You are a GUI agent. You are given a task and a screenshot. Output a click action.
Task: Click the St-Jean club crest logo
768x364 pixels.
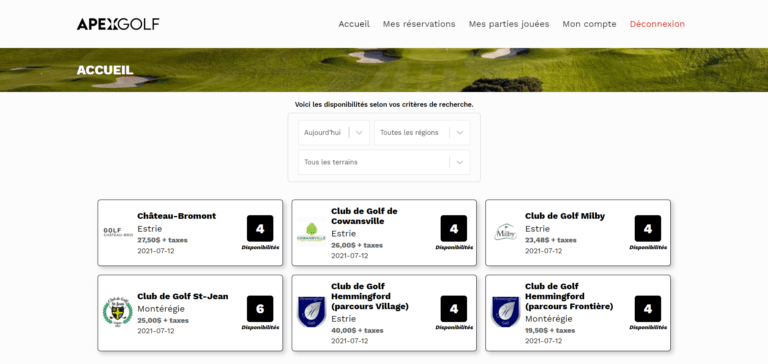(118, 311)
